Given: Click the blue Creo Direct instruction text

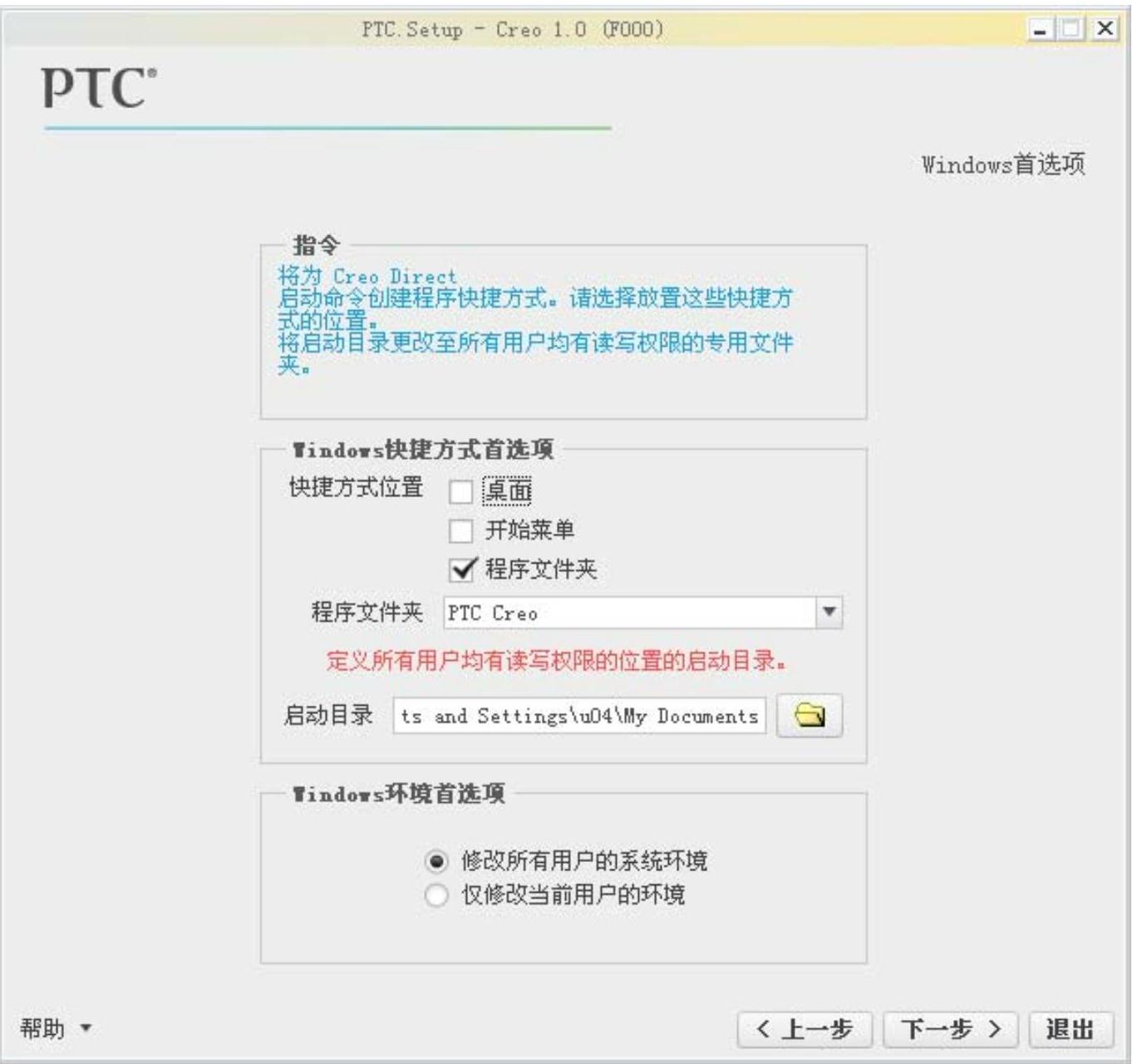Looking at the screenshot, I should coord(535,320).
